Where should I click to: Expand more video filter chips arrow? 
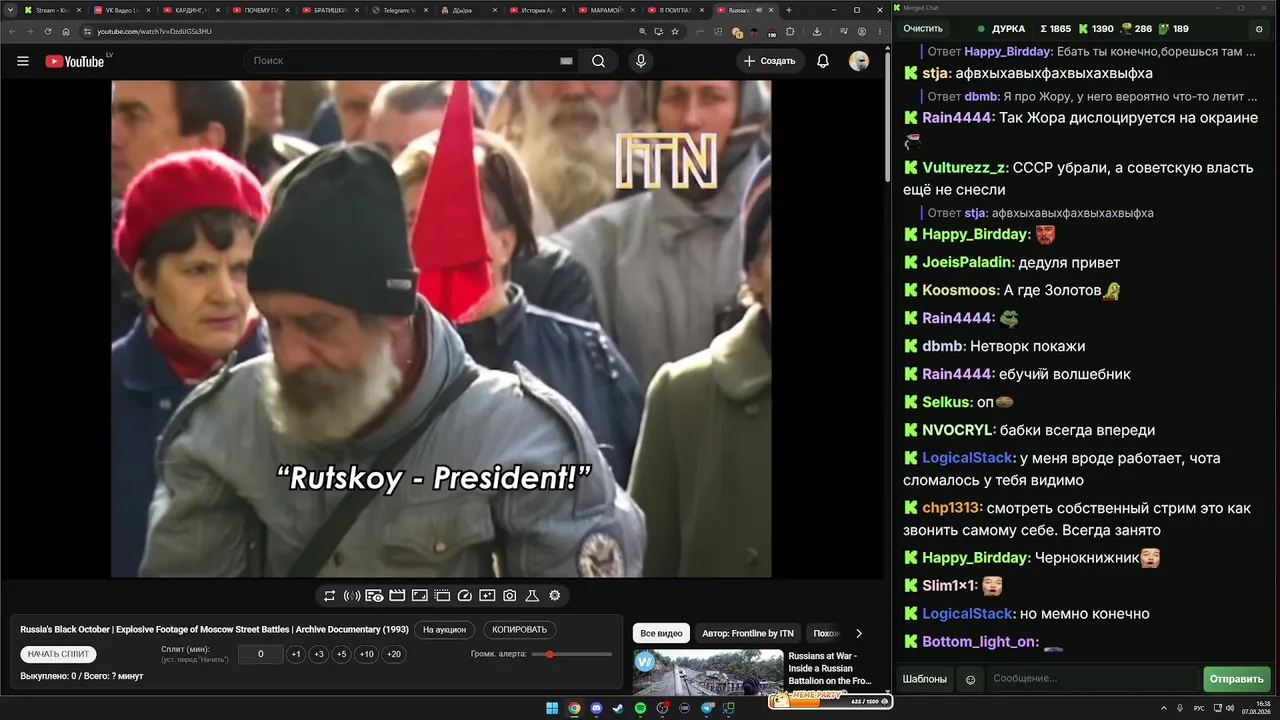coord(858,633)
